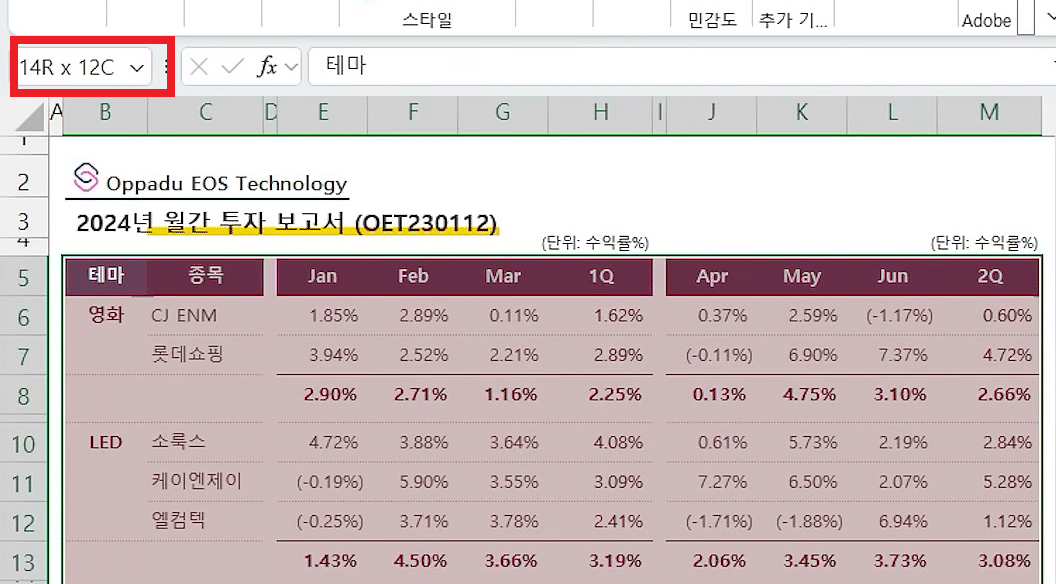Click the 테마 header cell

point(106,275)
